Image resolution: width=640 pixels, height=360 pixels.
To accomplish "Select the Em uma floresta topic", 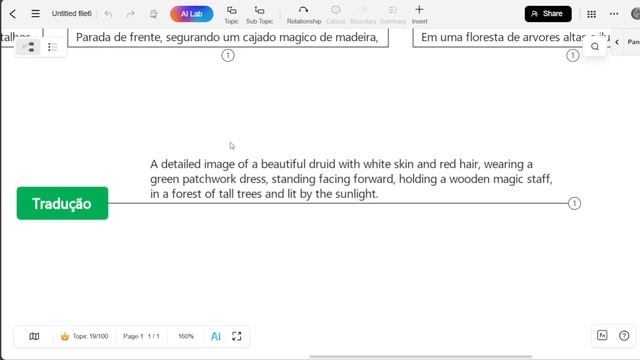I will [512, 38].
